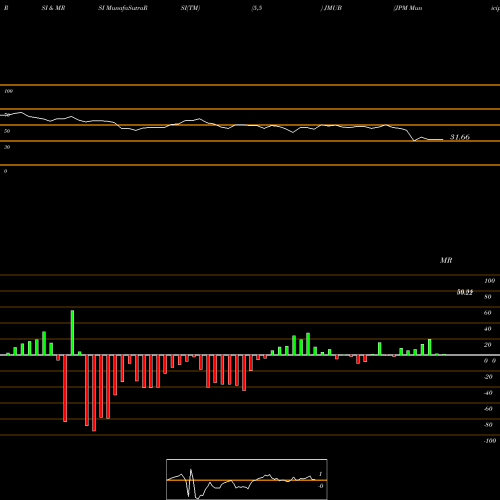Click the '-80' label on MR axis

(x=488, y=425)
